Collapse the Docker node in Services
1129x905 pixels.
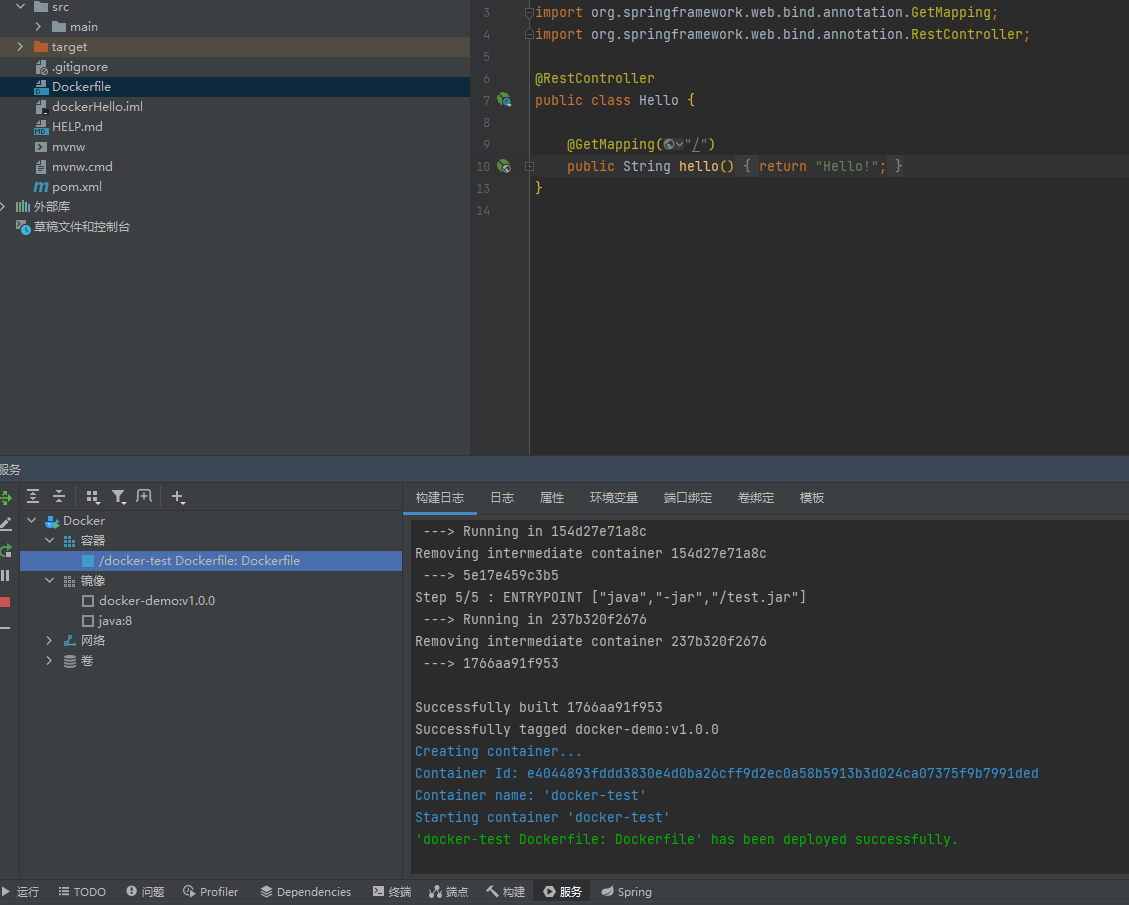point(32,520)
